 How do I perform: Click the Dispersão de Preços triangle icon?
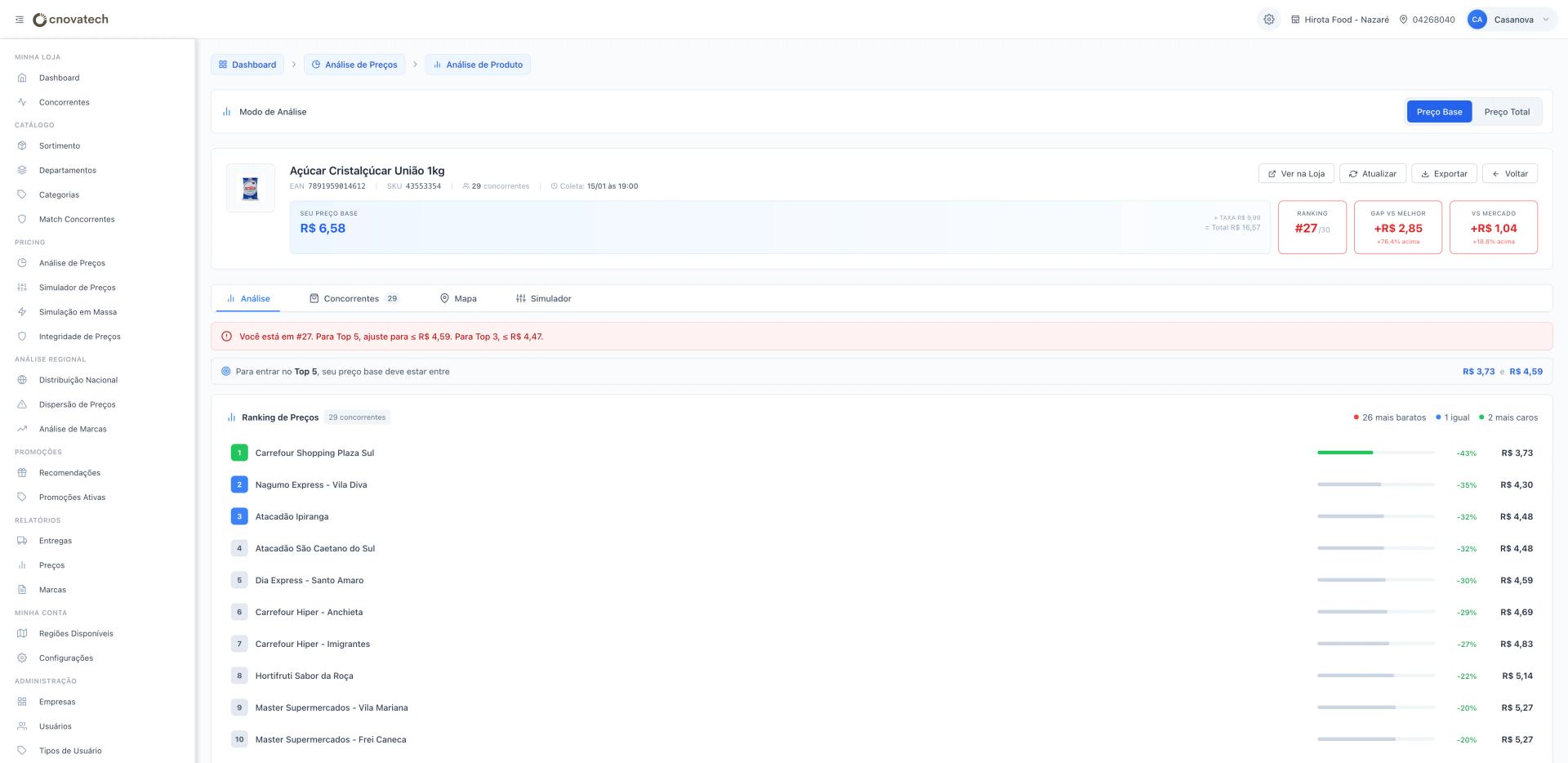tap(22, 404)
